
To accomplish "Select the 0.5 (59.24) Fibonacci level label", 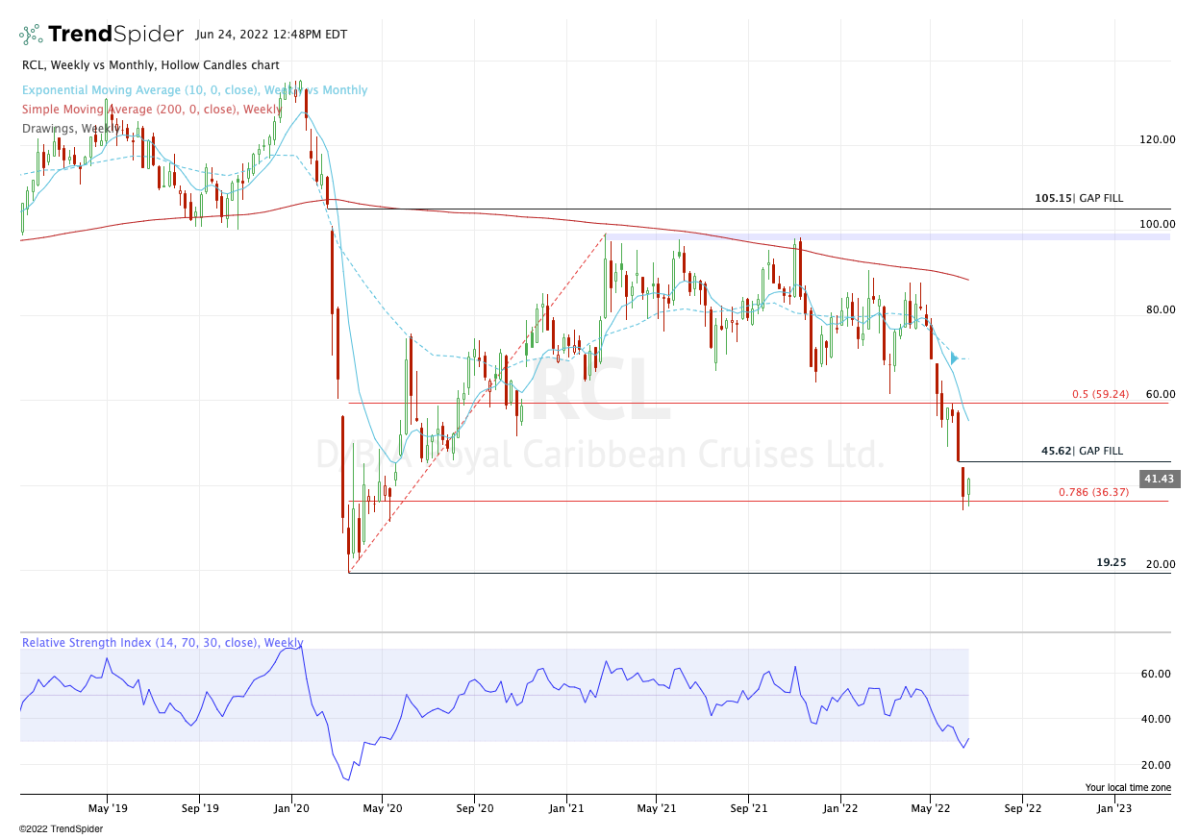I will tap(1100, 394).
